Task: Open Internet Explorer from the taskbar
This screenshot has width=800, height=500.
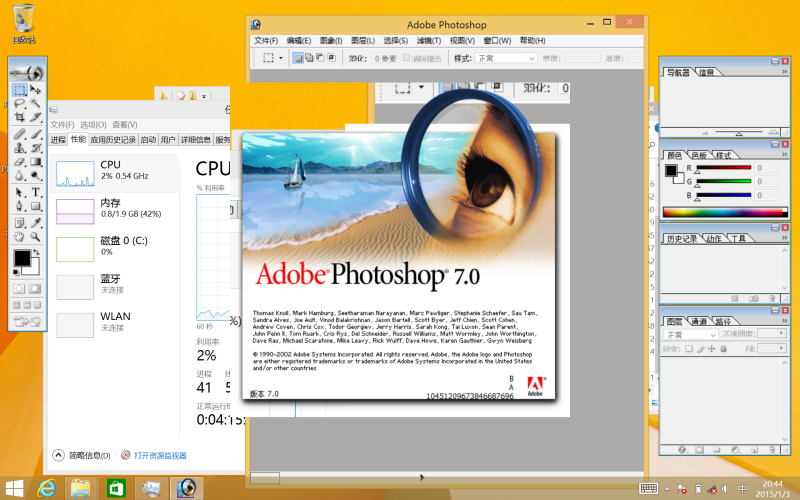Action: coord(47,488)
